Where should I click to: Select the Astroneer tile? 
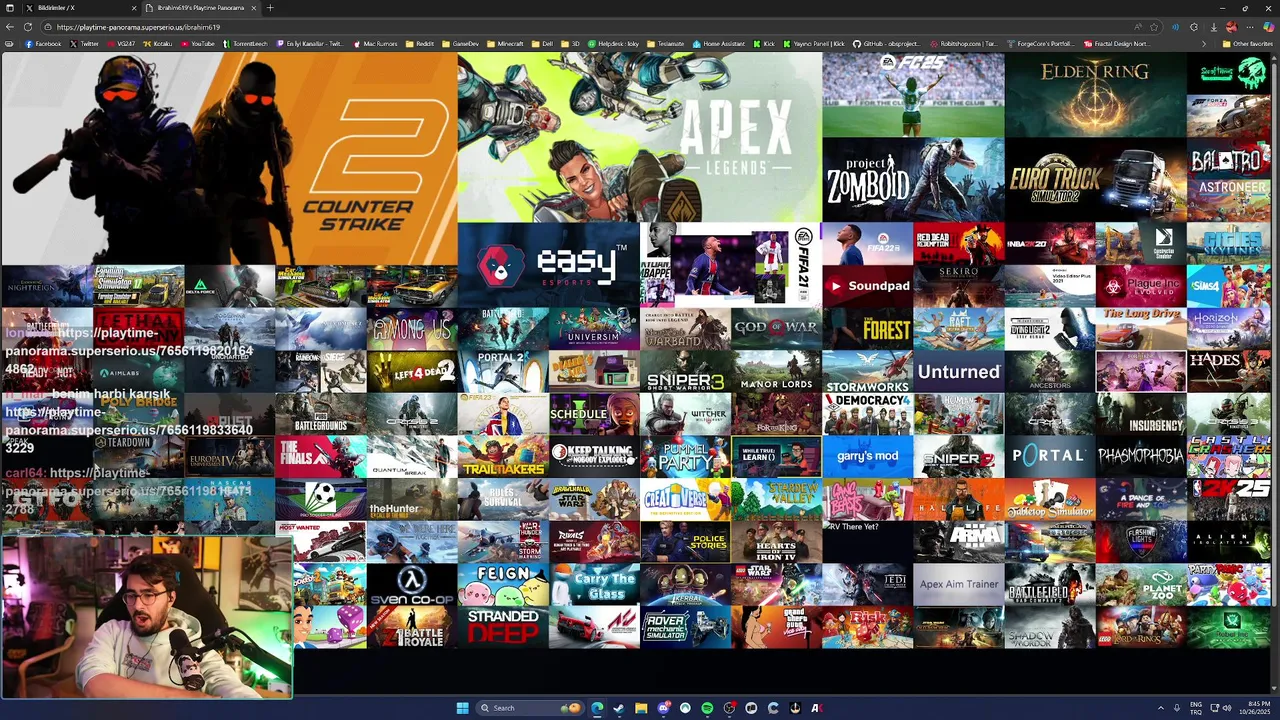point(1229,201)
